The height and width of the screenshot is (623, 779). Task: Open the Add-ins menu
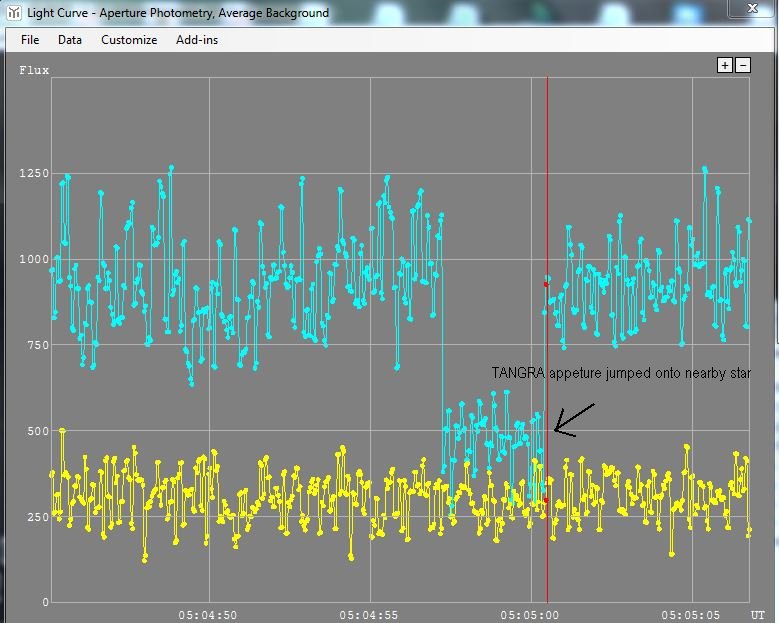pyautogui.click(x=197, y=40)
